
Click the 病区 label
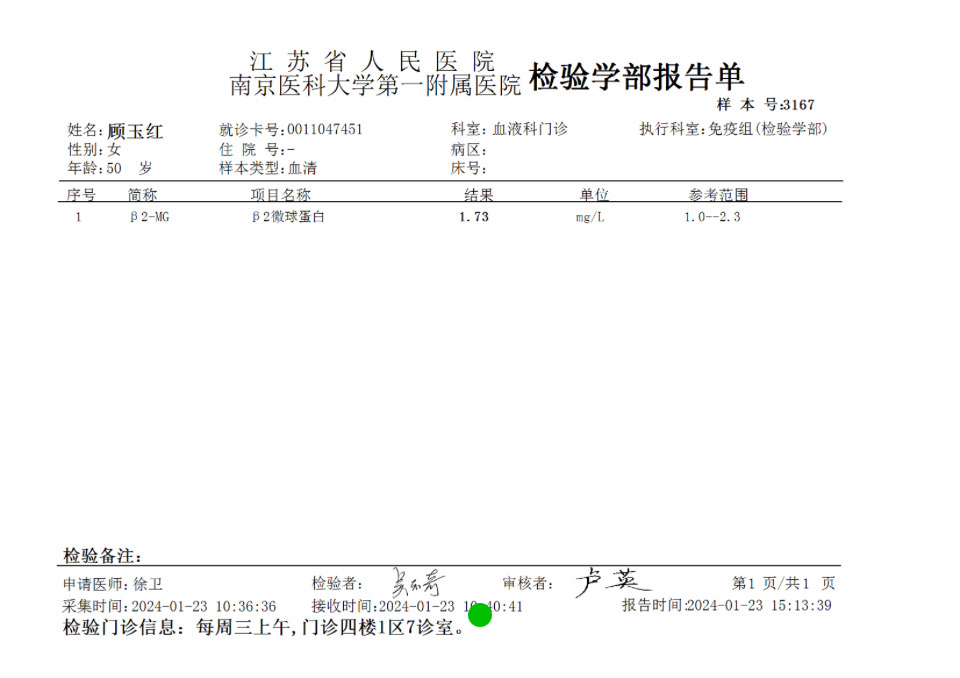click(x=468, y=149)
